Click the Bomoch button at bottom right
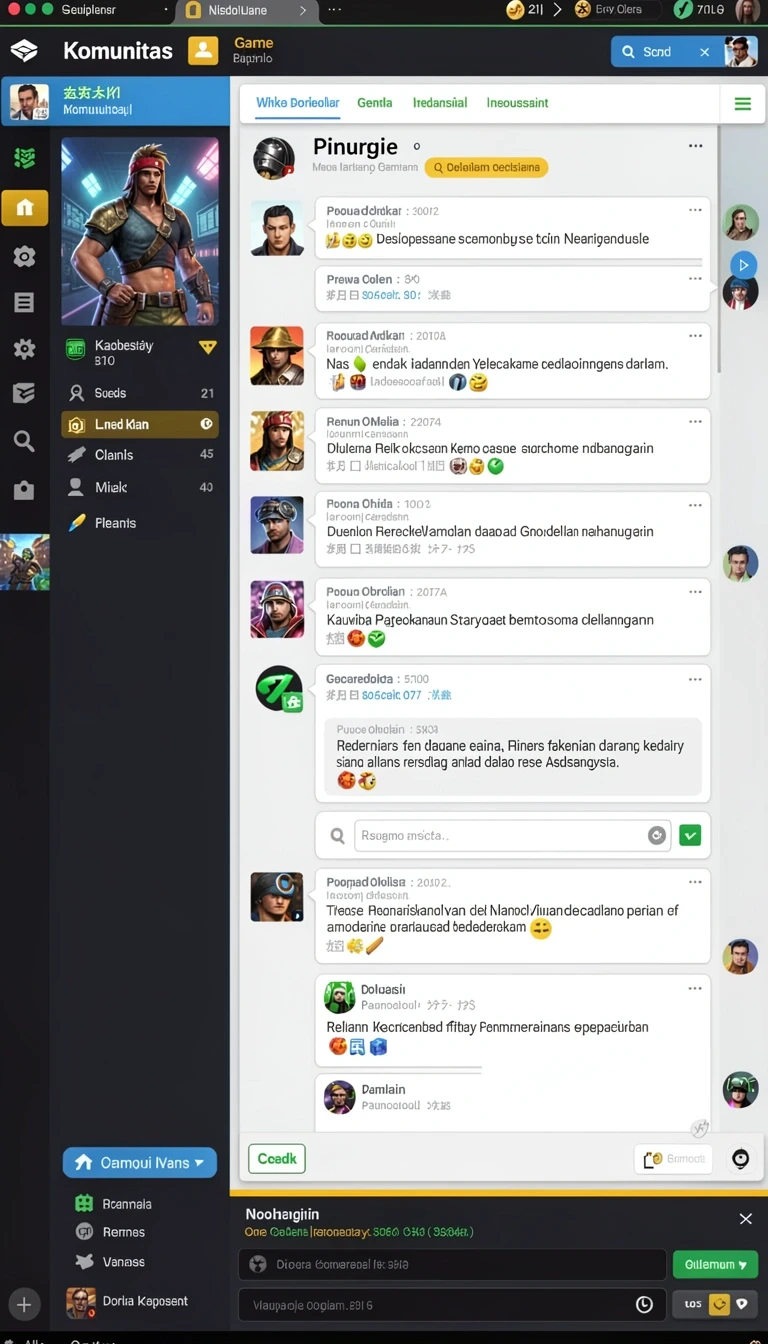The image size is (768, 1344). 673,1159
